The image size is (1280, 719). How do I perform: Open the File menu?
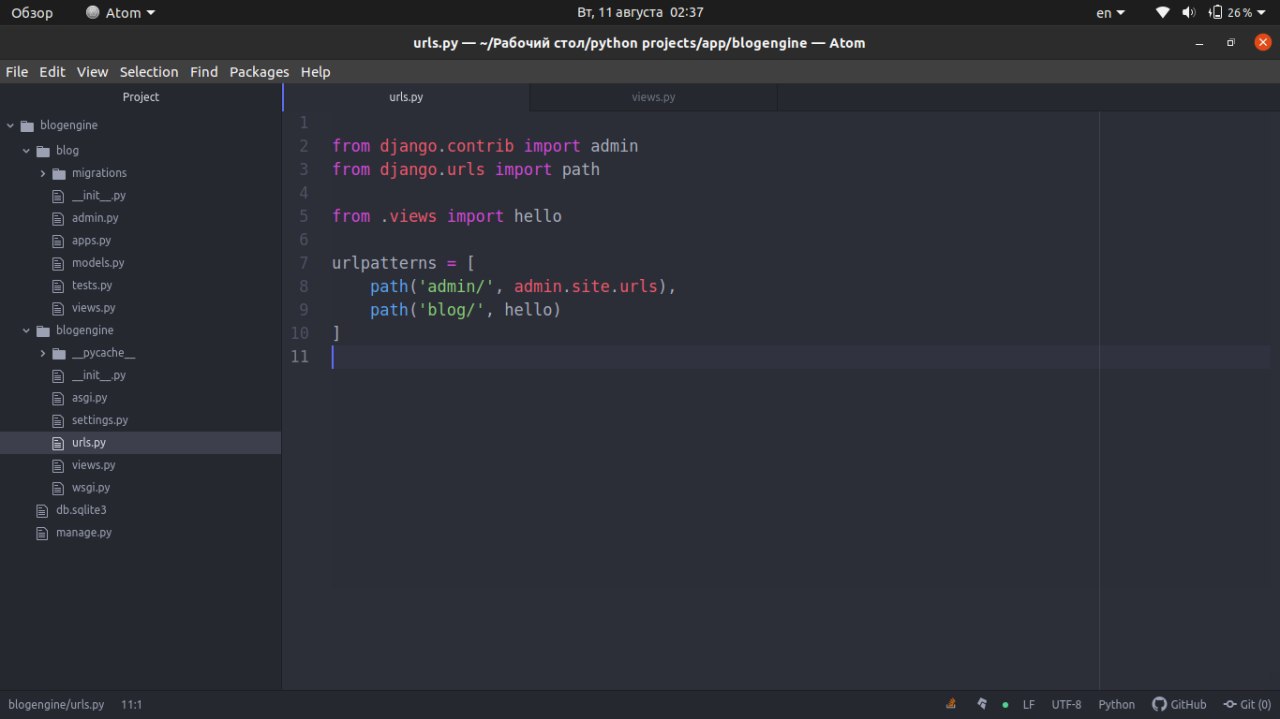17,72
